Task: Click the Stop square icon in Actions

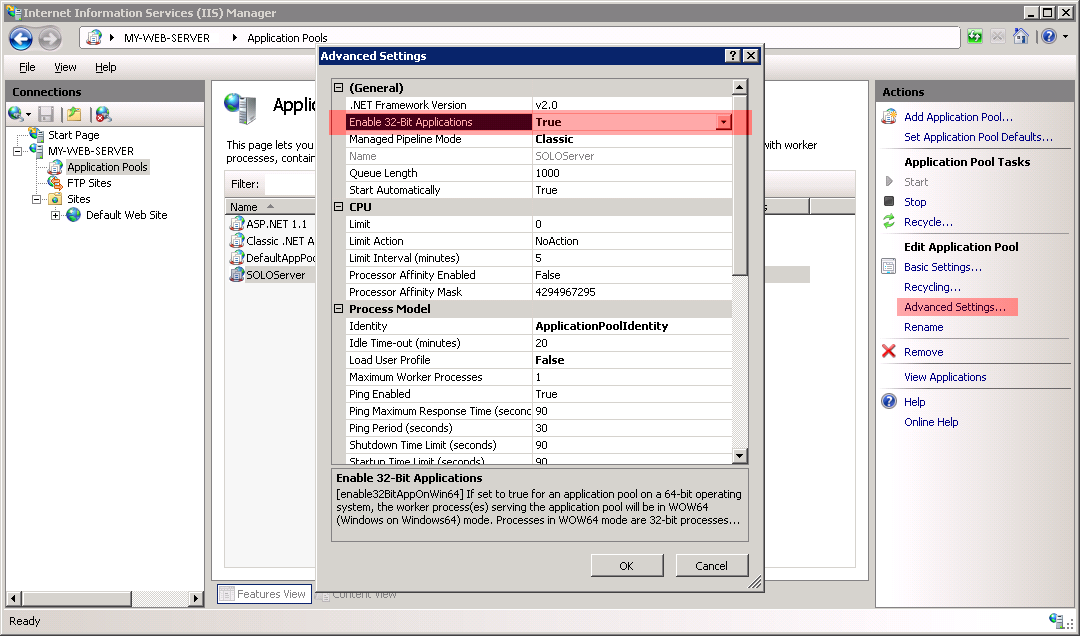Action: point(889,201)
